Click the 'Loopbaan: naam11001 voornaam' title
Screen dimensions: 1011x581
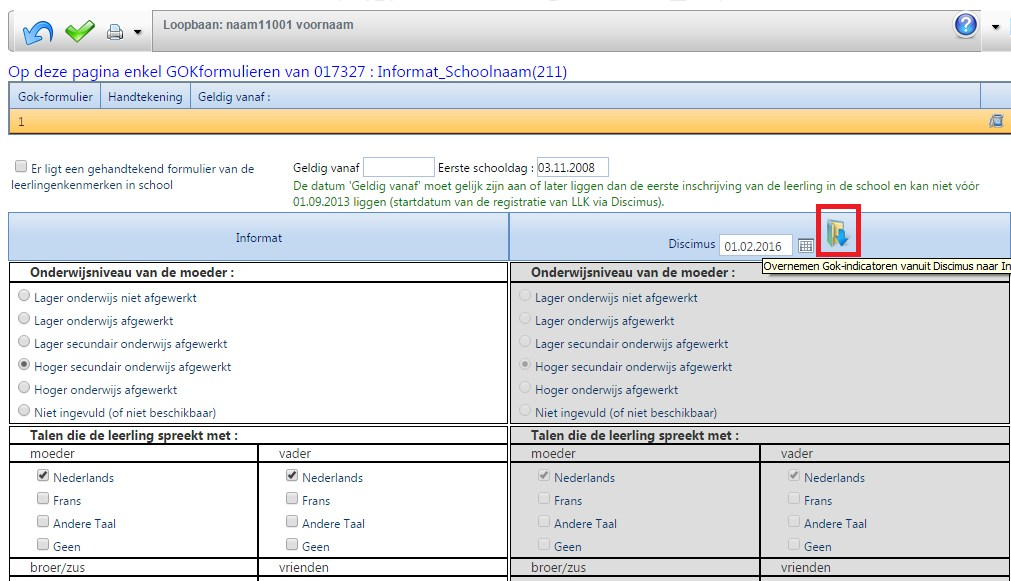[x=258, y=25]
